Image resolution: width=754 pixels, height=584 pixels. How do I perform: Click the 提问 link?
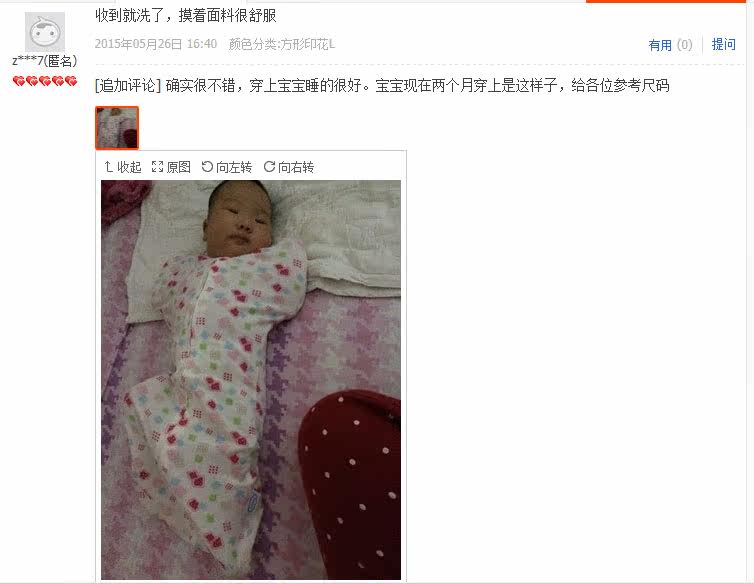pos(724,45)
